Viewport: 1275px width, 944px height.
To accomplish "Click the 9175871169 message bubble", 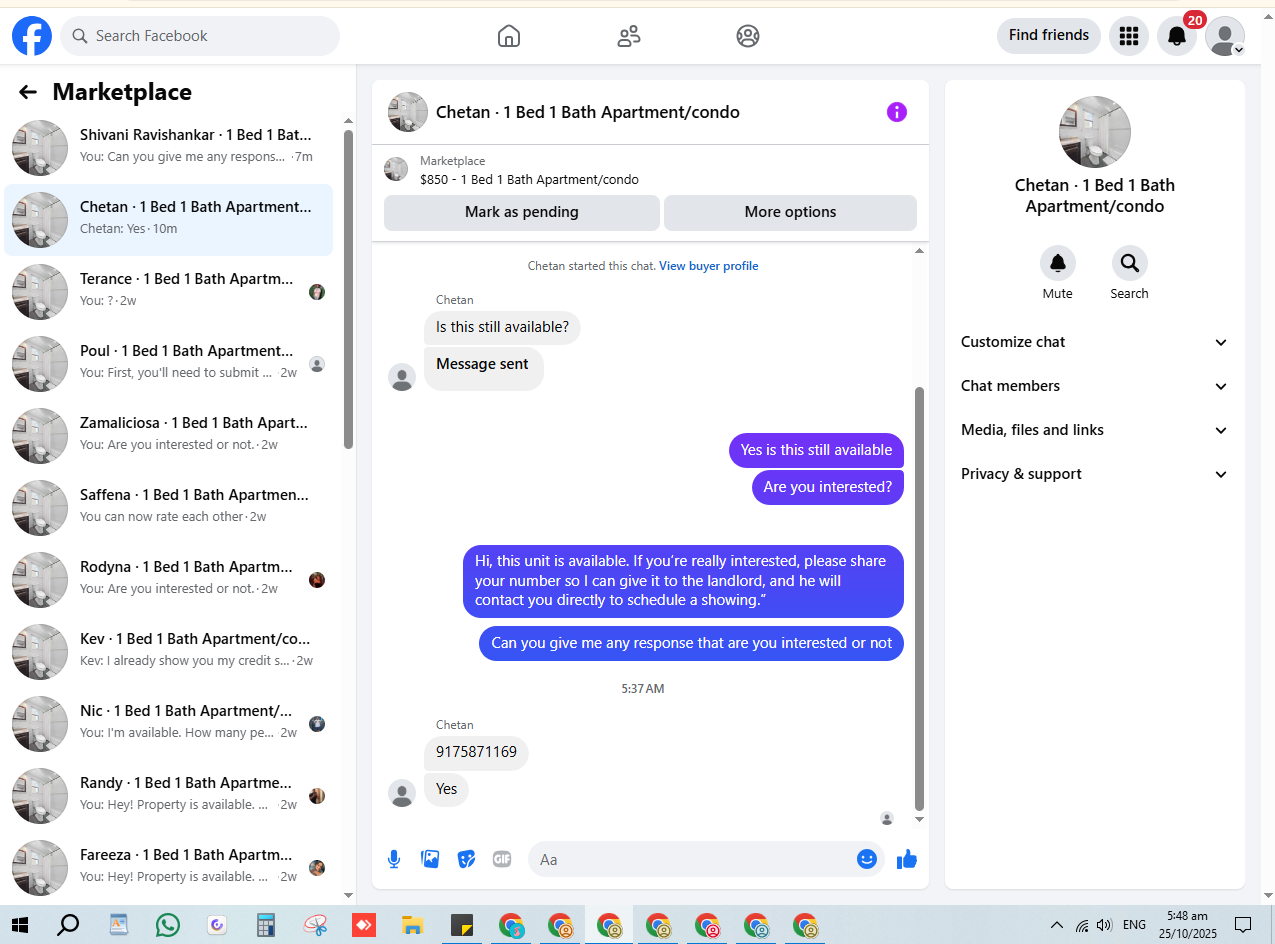I will (x=476, y=752).
